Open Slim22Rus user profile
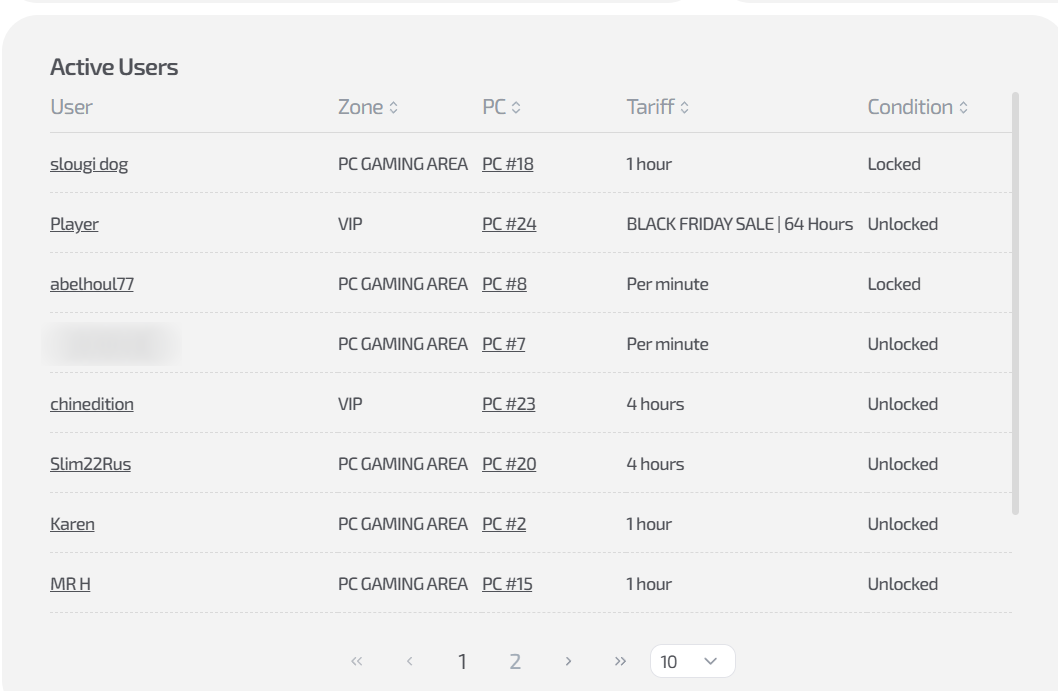Viewport: 1058px width, 691px height. [x=90, y=464]
